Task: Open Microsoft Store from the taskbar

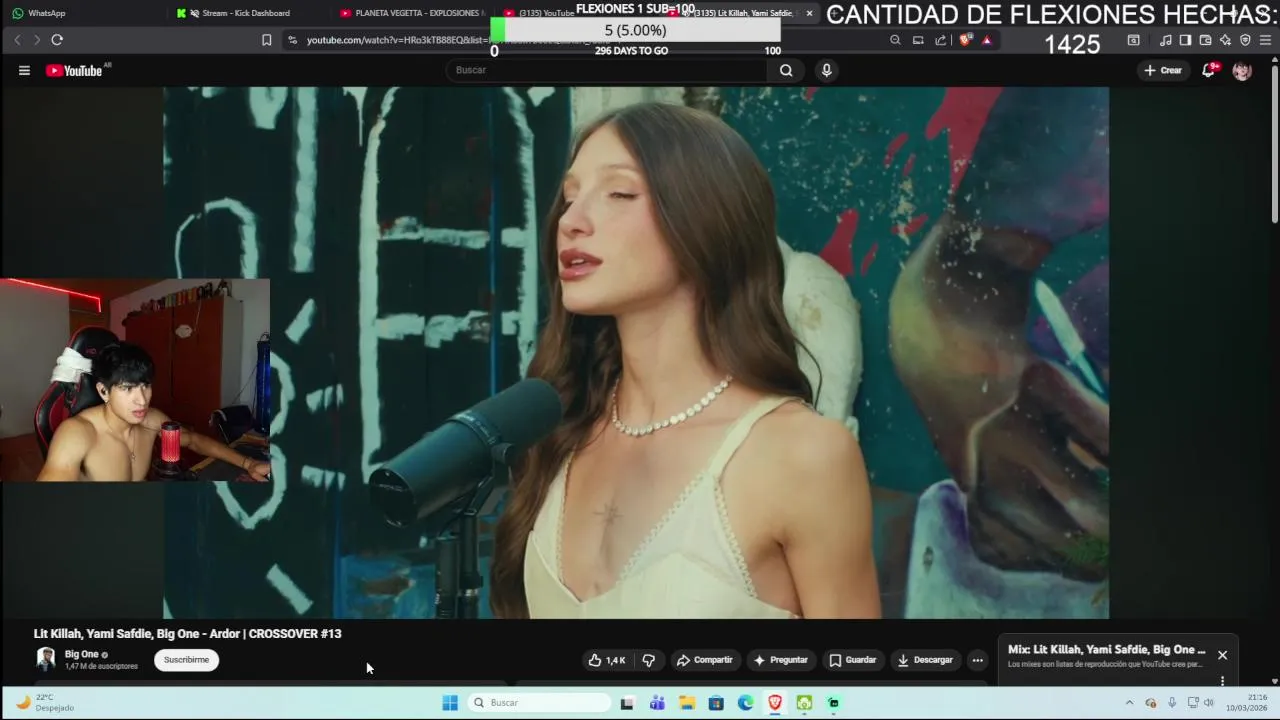Action: tap(716, 703)
